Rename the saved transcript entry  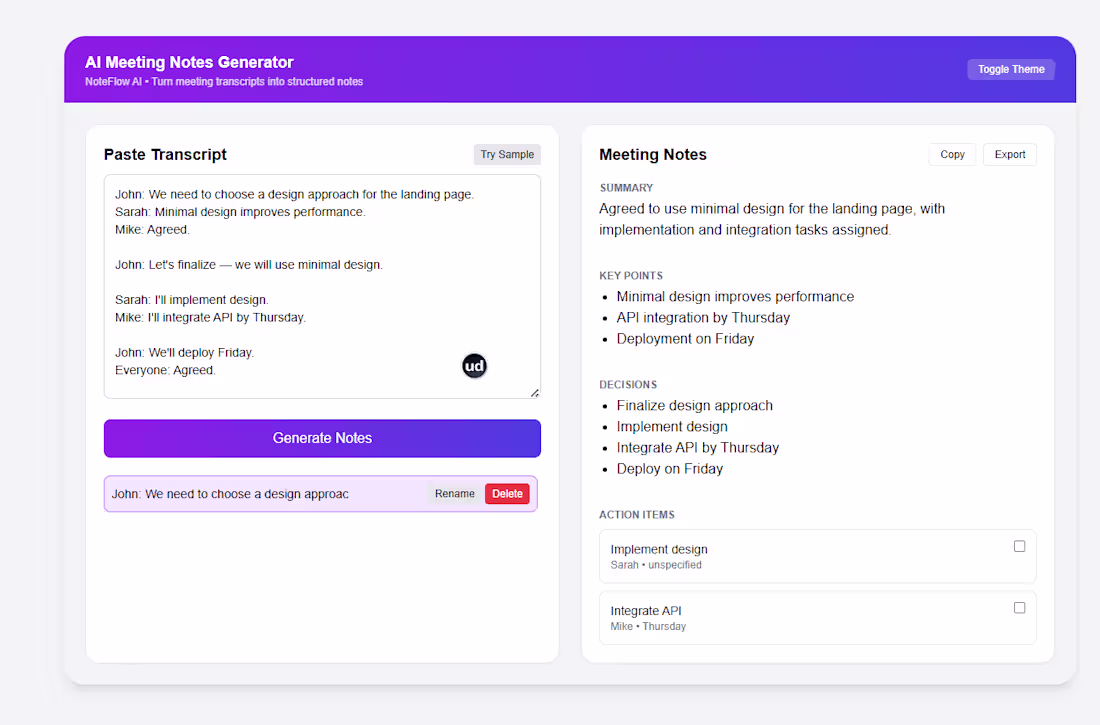(454, 493)
